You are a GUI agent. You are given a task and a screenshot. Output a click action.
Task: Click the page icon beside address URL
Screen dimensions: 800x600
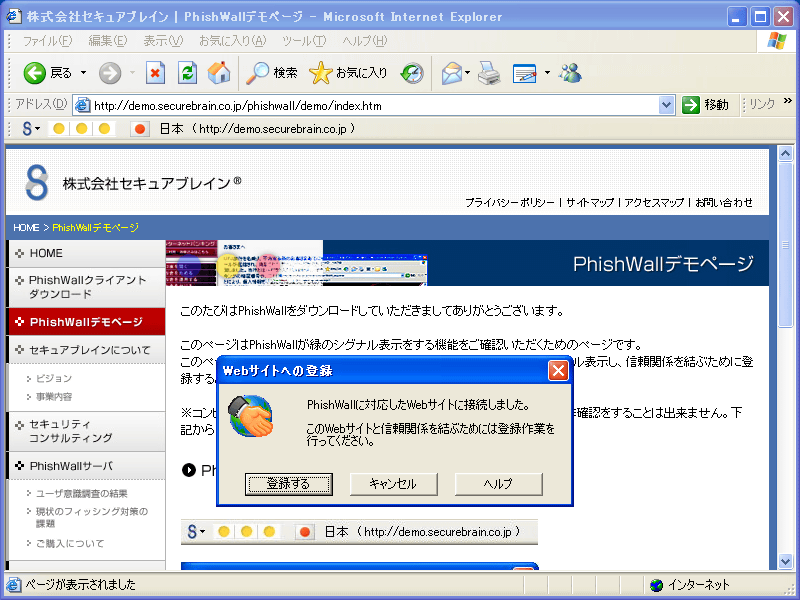click(82, 106)
